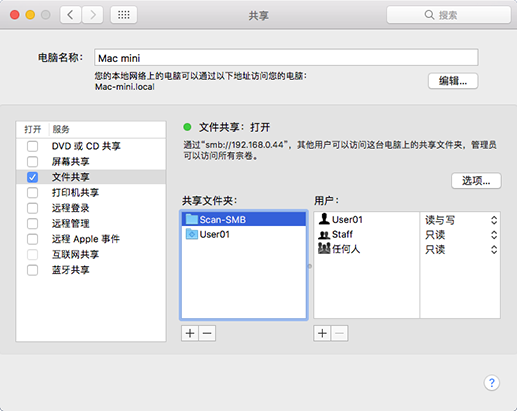Select 任何人 name in the users list
The image size is (517, 411).
click(x=346, y=249)
